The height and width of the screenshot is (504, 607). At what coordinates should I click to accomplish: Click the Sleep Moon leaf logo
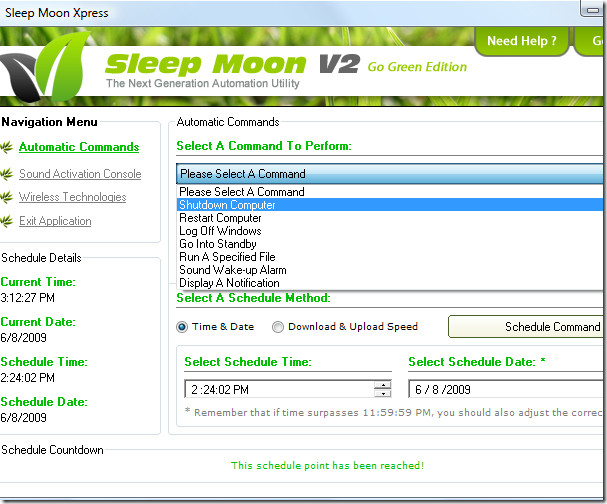coord(46,67)
